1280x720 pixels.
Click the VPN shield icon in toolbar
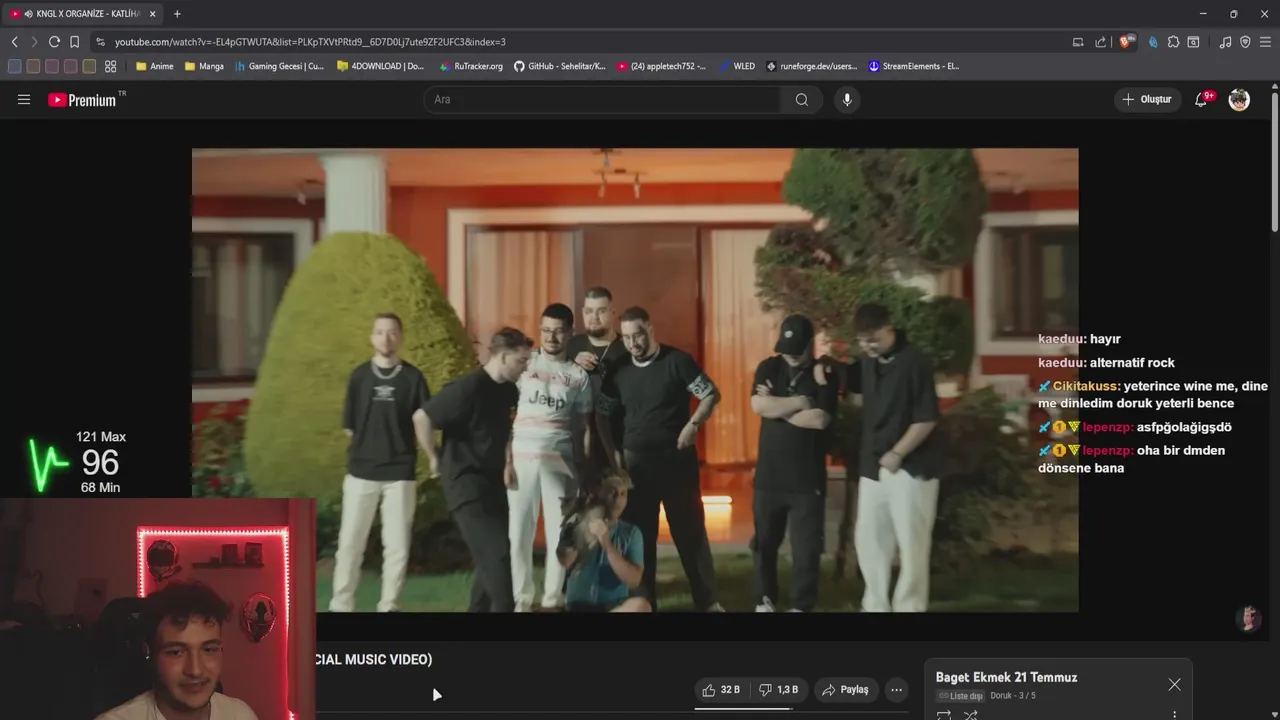point(1245,42)
